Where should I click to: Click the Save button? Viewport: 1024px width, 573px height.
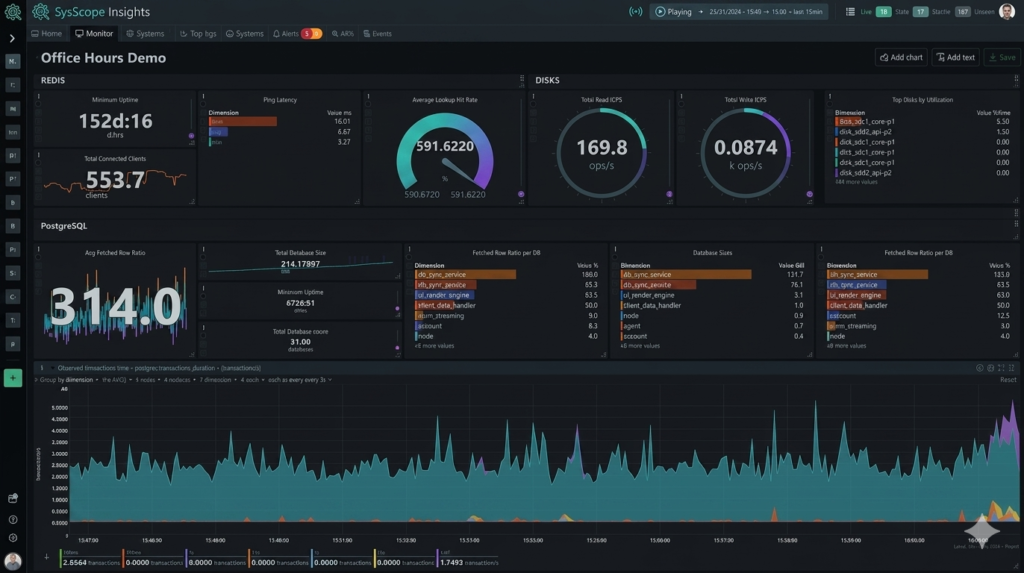(x=1002, y=57)
